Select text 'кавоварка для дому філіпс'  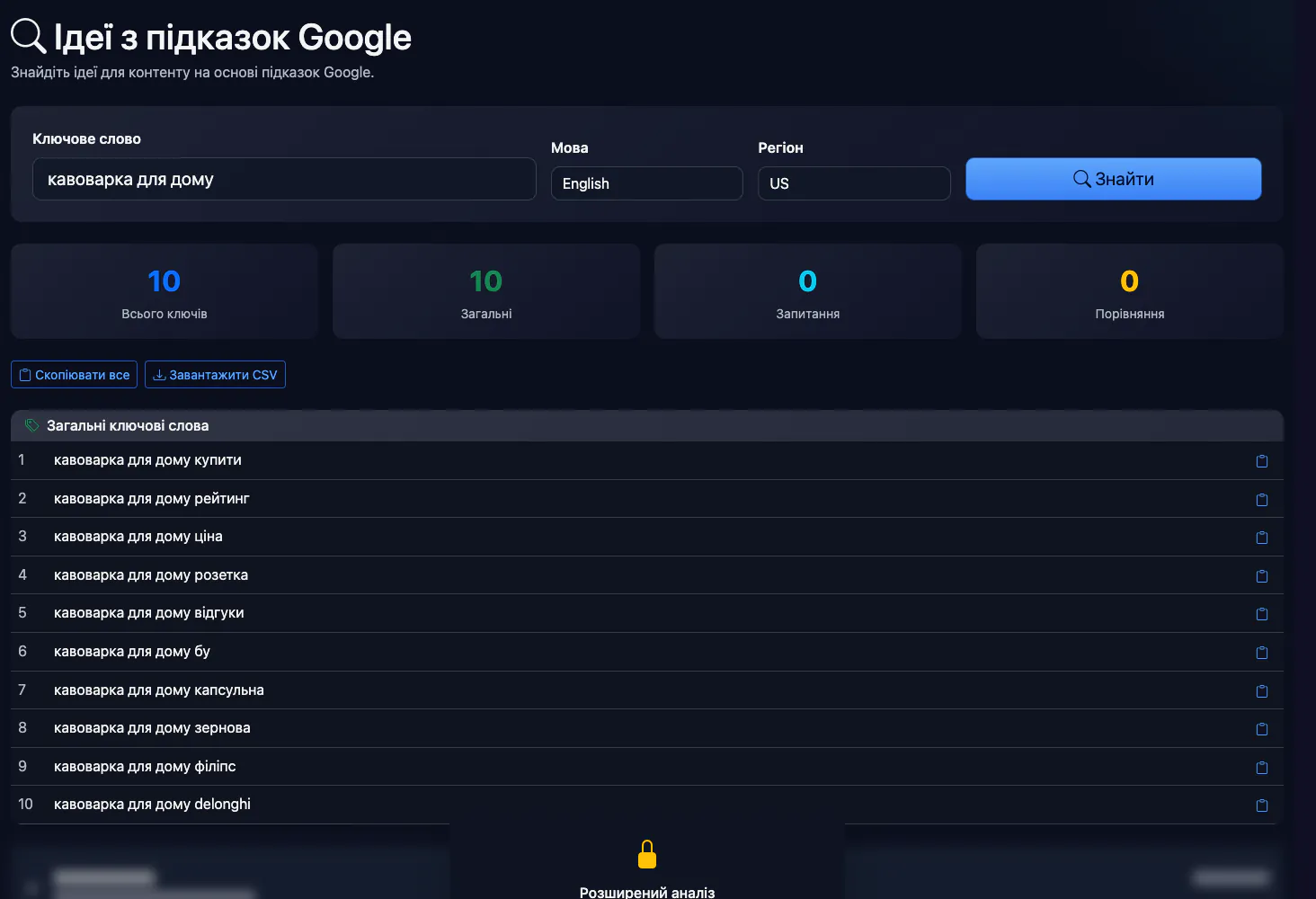pos(145,767)
